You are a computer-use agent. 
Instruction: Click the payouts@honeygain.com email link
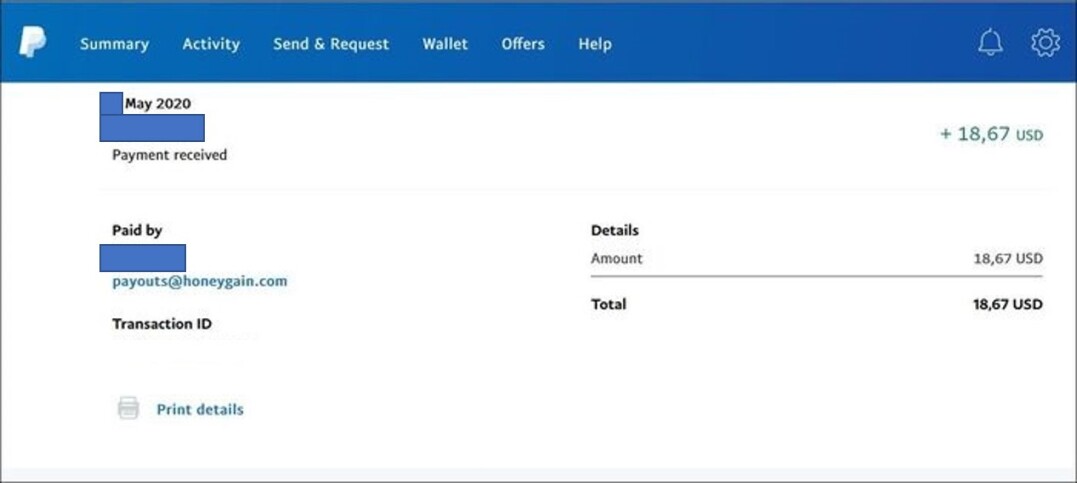click(x=200, y=281)
